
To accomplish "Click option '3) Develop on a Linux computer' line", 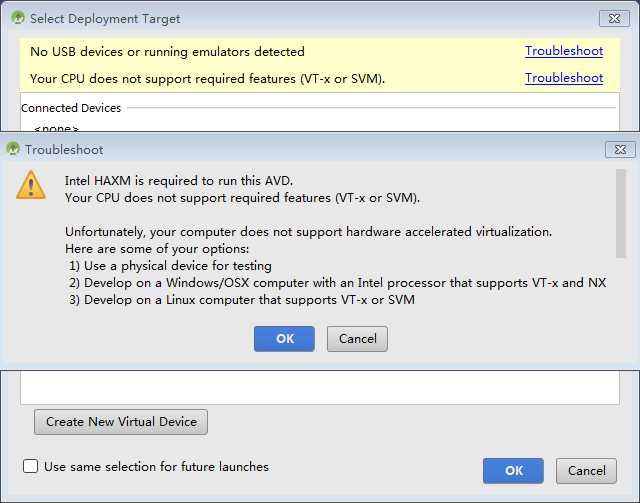I will pos(242,300).
